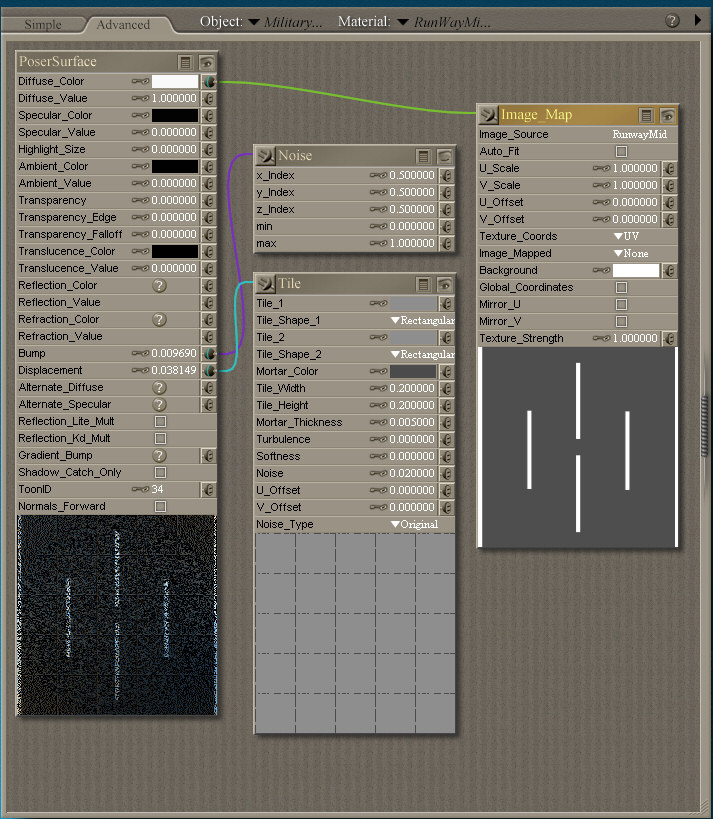Click the Noise node output plug icon

[x=266, y=155]
